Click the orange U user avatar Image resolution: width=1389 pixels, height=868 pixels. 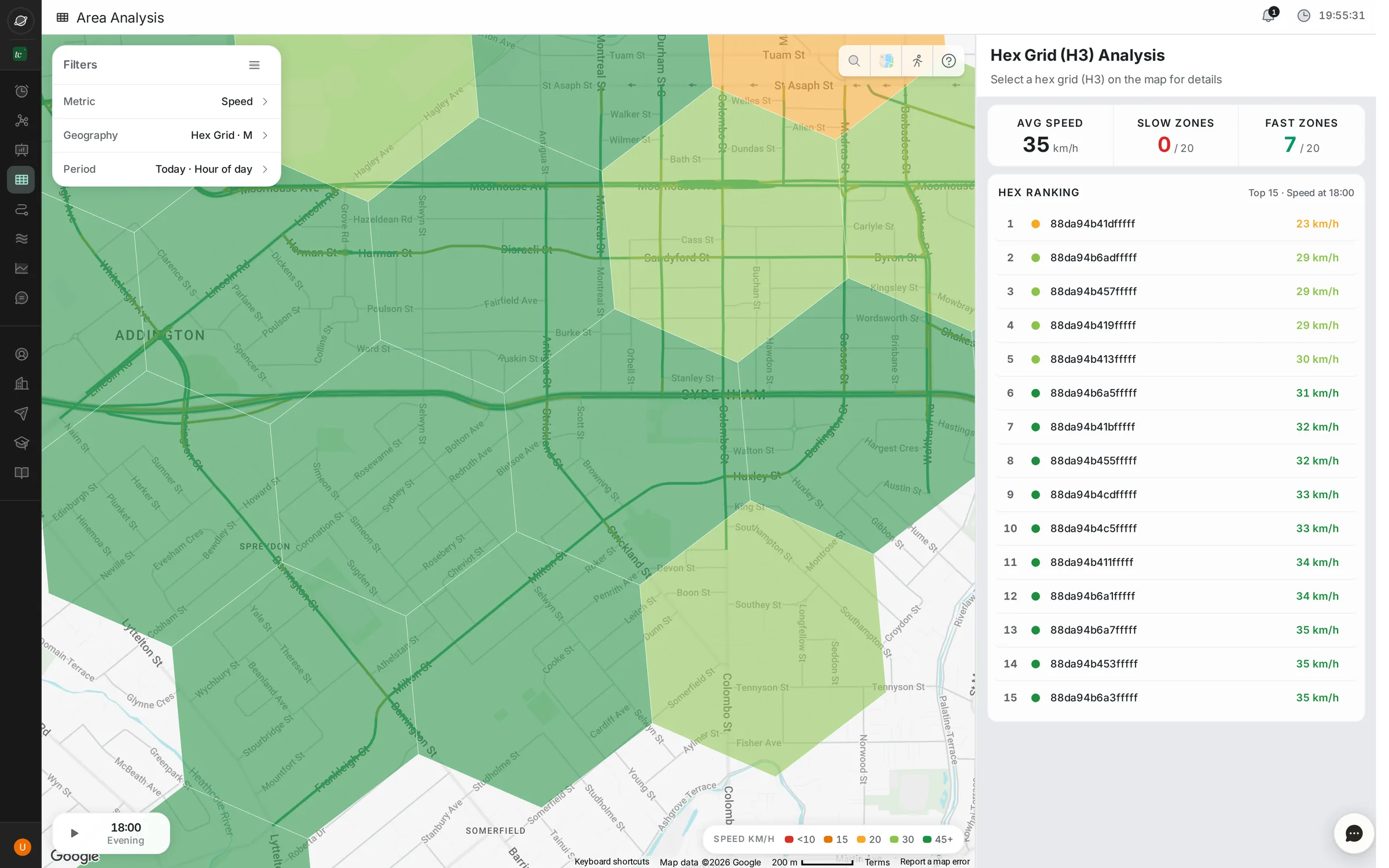tap(22, 848)
